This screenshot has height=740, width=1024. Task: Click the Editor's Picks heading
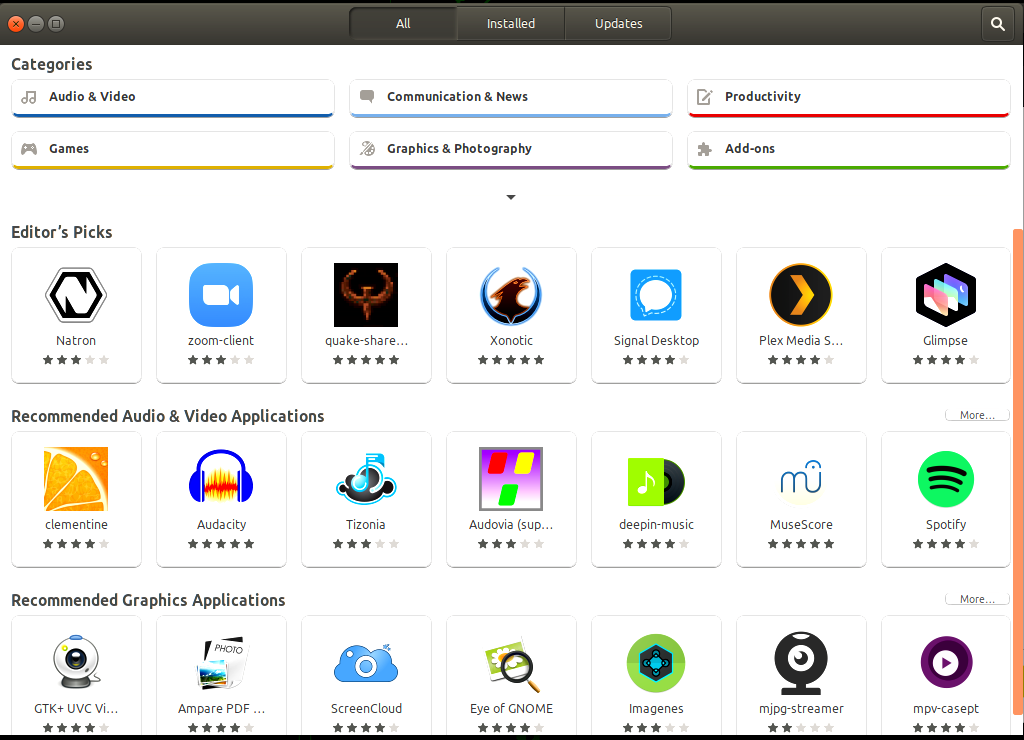pos(61,233)
